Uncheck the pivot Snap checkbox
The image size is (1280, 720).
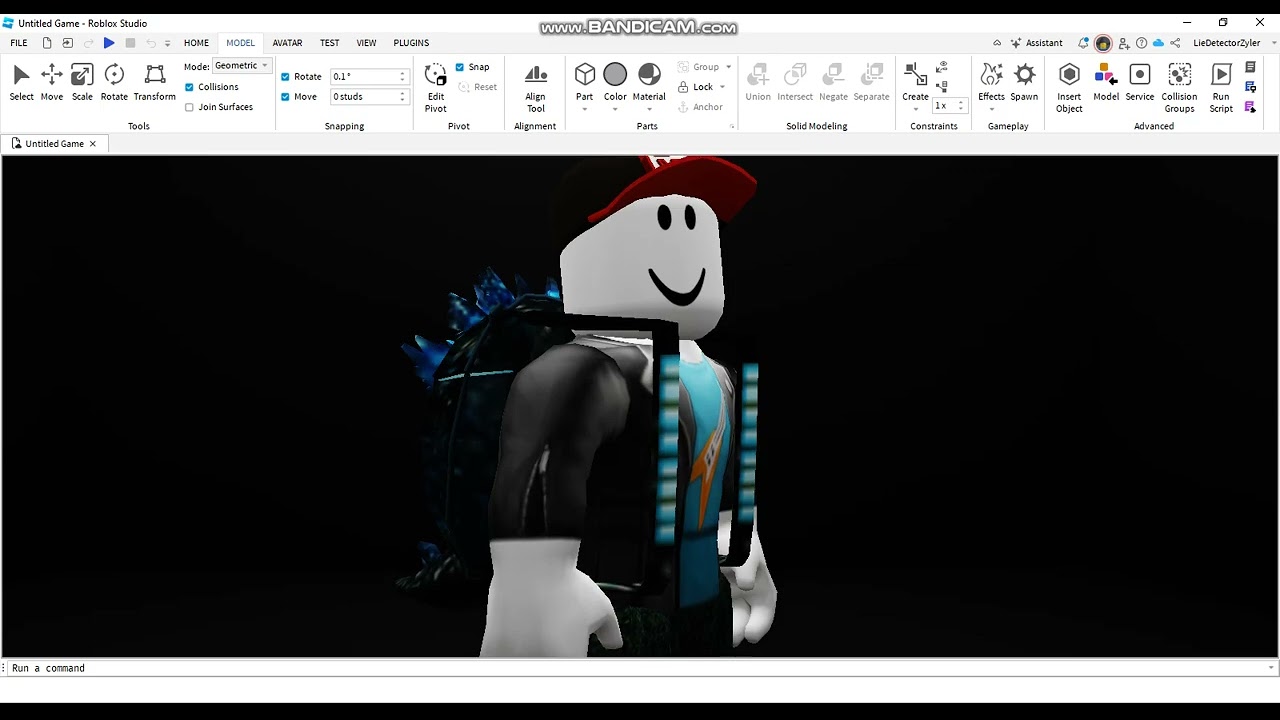point(460,67)
